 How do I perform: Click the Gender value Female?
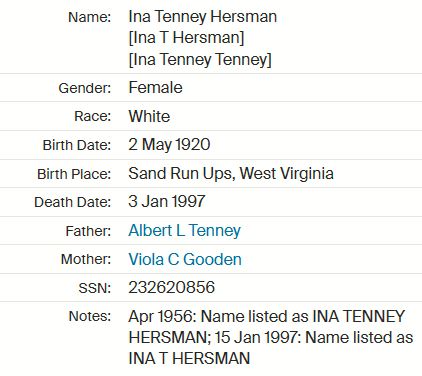155,88
